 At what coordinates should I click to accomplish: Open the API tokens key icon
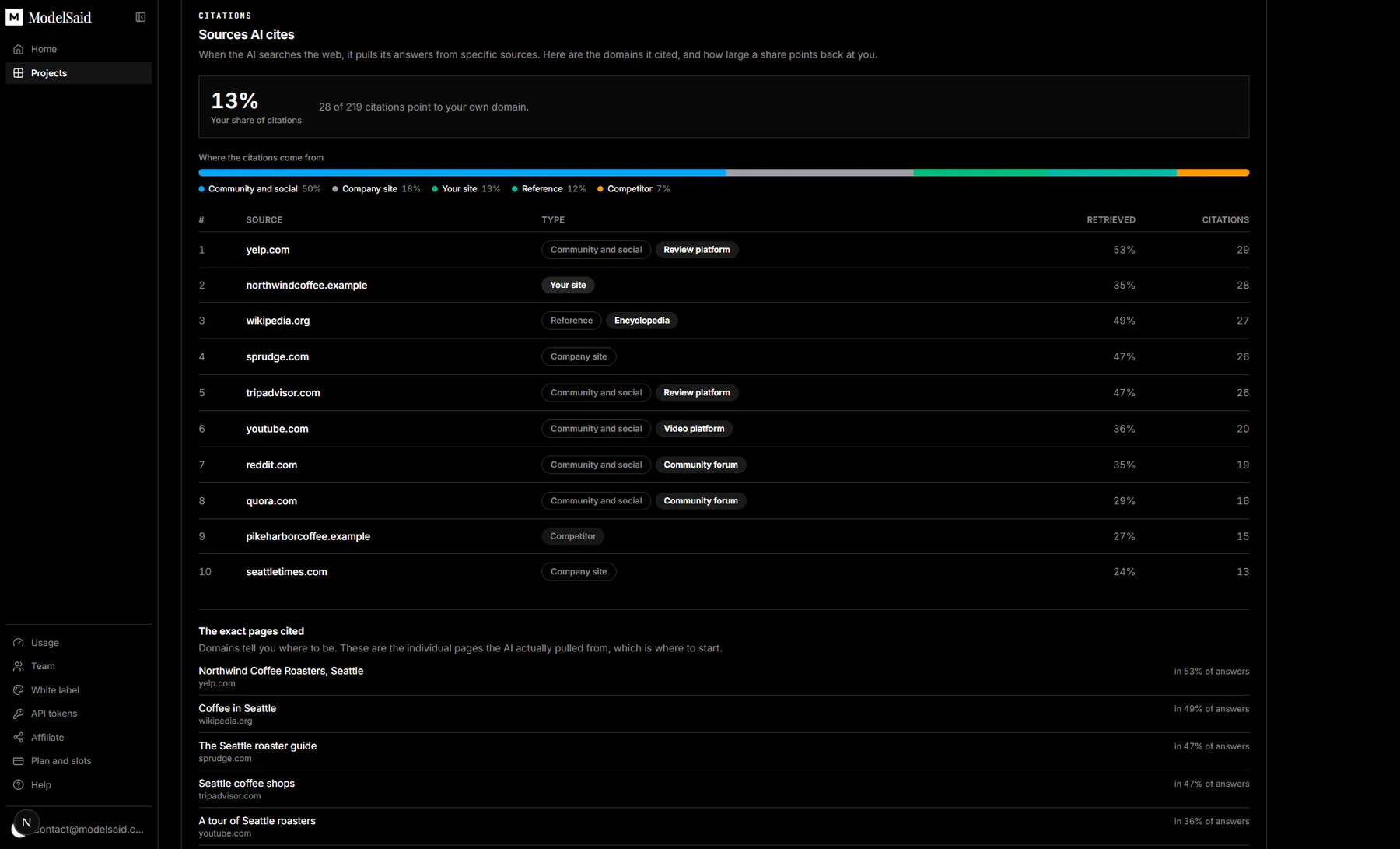19,714
